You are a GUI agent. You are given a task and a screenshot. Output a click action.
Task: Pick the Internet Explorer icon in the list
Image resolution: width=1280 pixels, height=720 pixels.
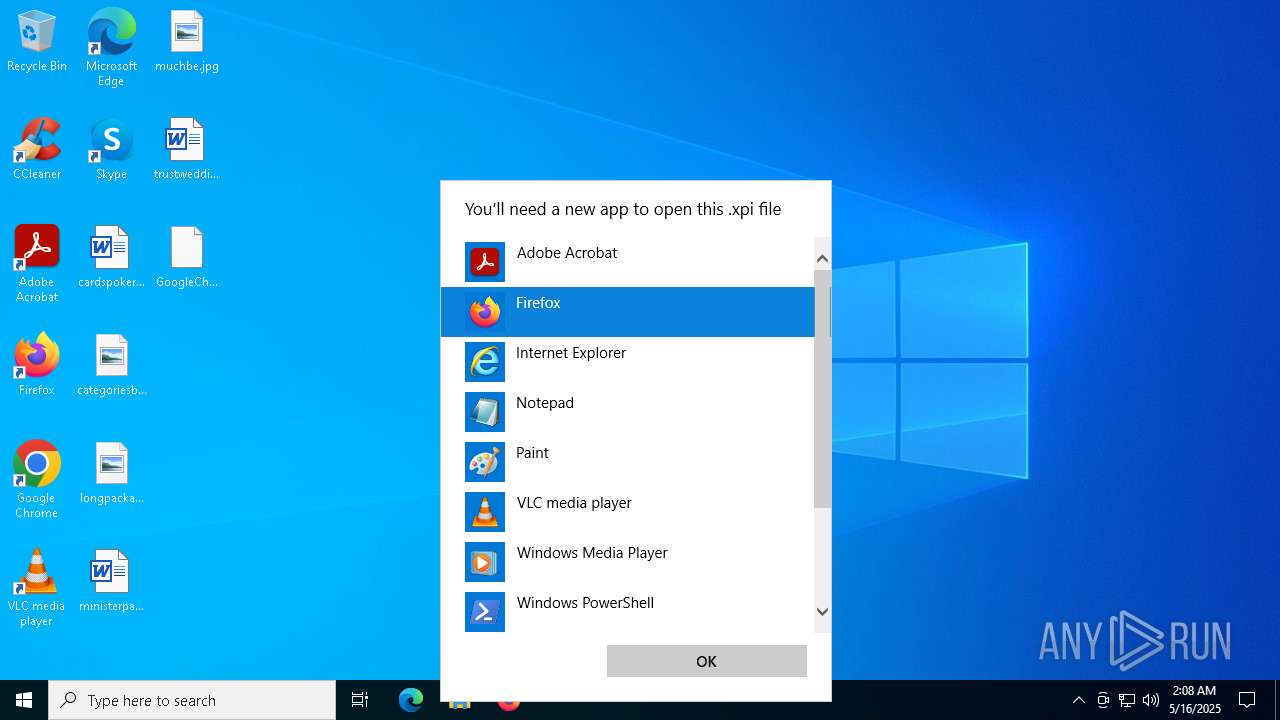tap(485, 362)
